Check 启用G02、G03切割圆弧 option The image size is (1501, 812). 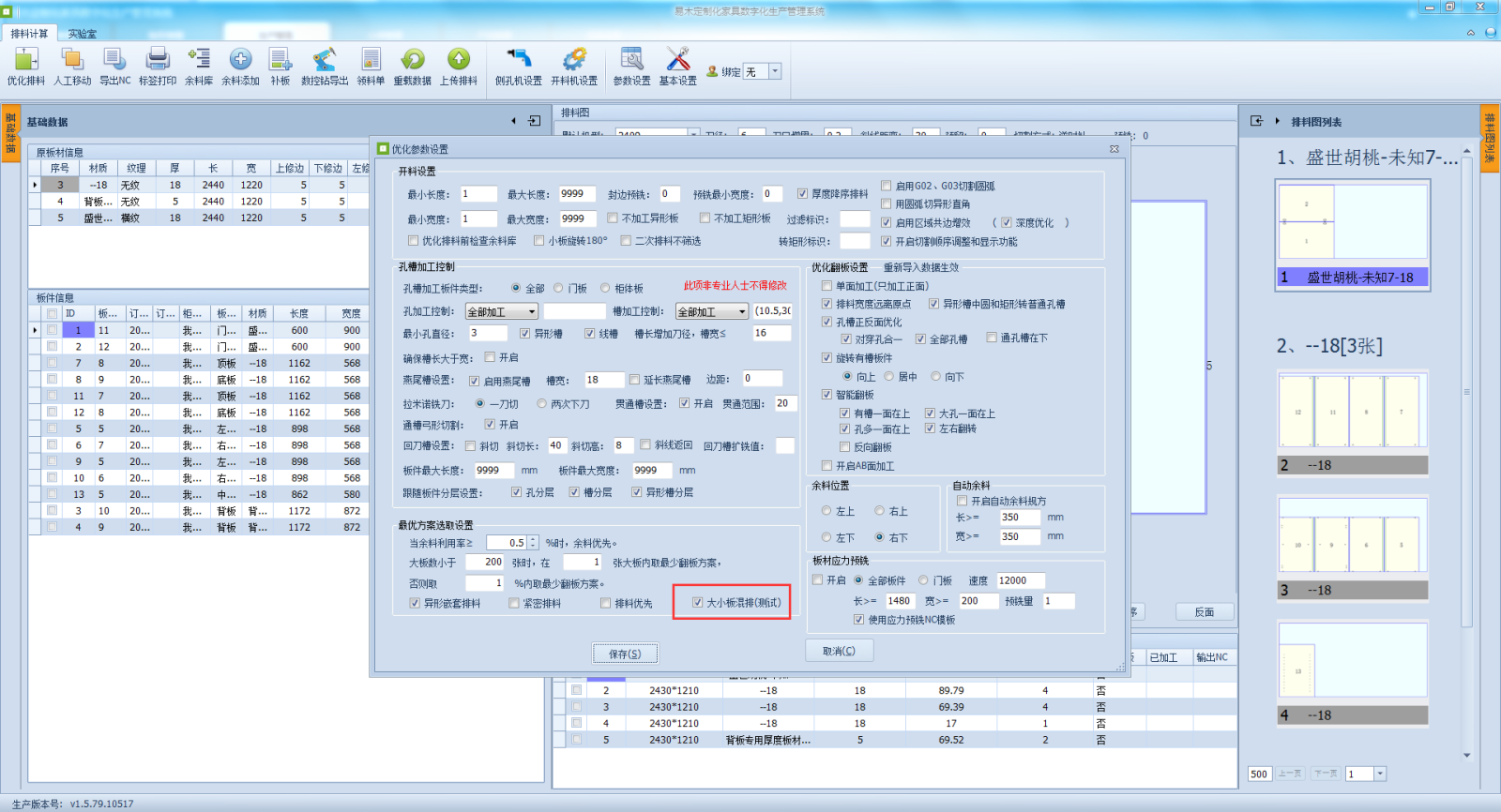coord(887,186)
